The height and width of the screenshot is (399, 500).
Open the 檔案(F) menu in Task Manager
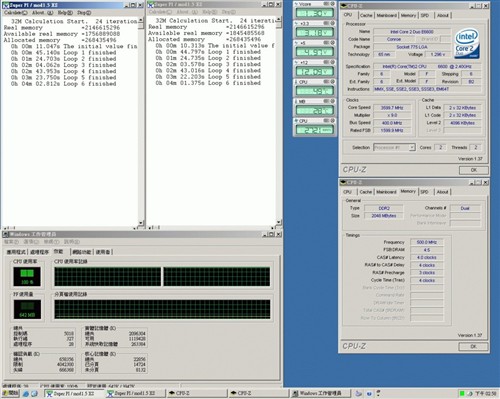pyautogui.click(x=11, y=242)
